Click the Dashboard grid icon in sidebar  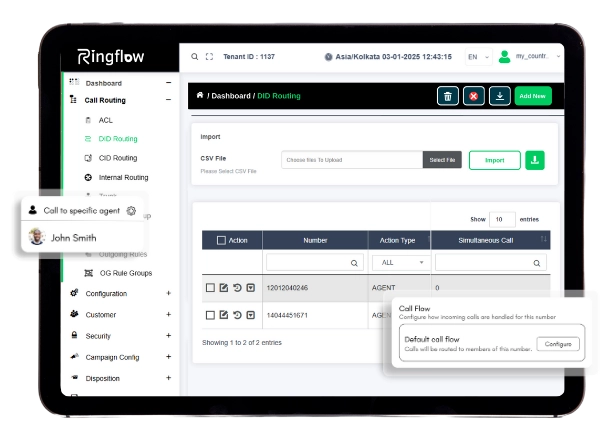coord(74,82)
